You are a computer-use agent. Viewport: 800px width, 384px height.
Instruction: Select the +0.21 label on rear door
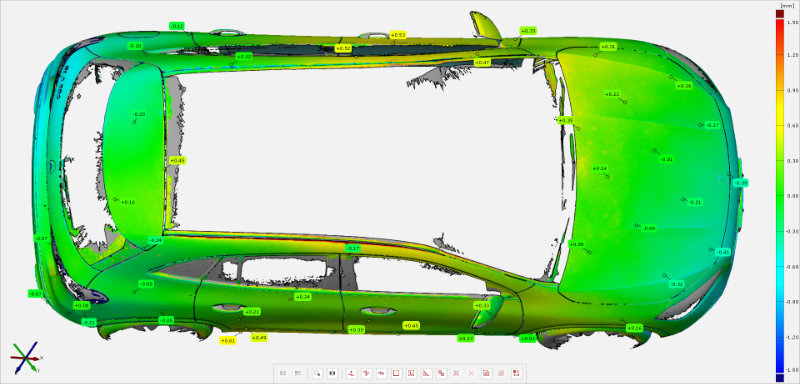253,311
